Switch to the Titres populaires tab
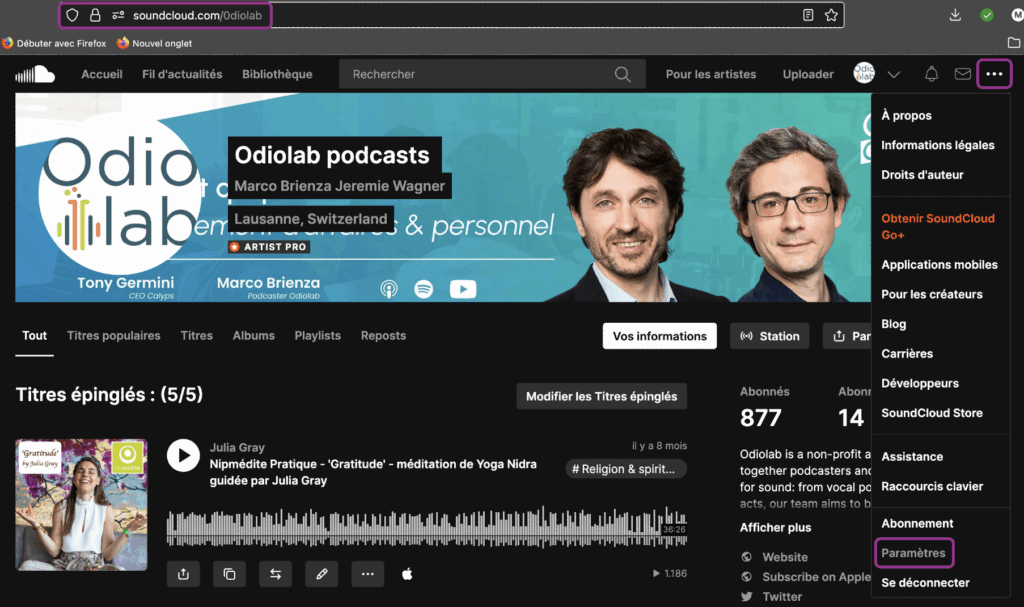 pyautogui.click(x=114, y=336)
